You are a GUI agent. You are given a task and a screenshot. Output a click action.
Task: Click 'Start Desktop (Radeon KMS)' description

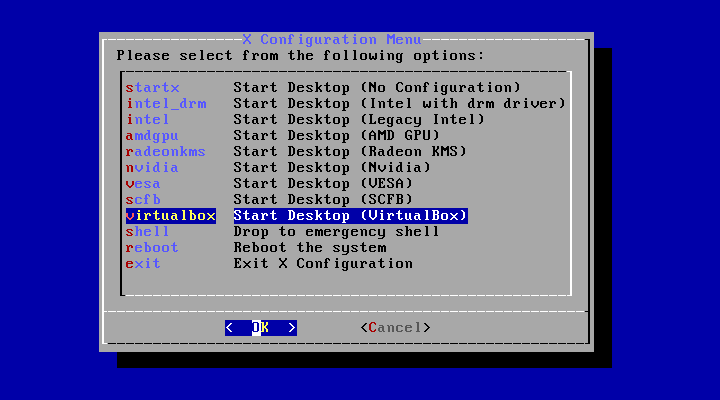pos(350,152)
